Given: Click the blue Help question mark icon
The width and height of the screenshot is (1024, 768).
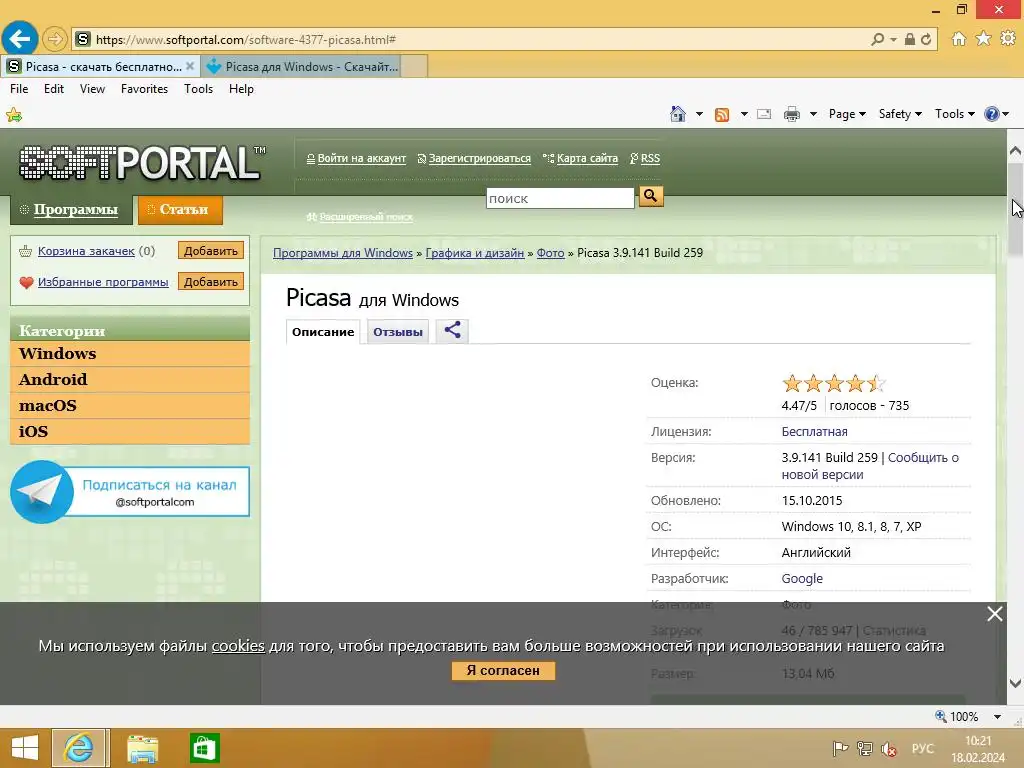Looking at the screenshot, I should 991,114.
